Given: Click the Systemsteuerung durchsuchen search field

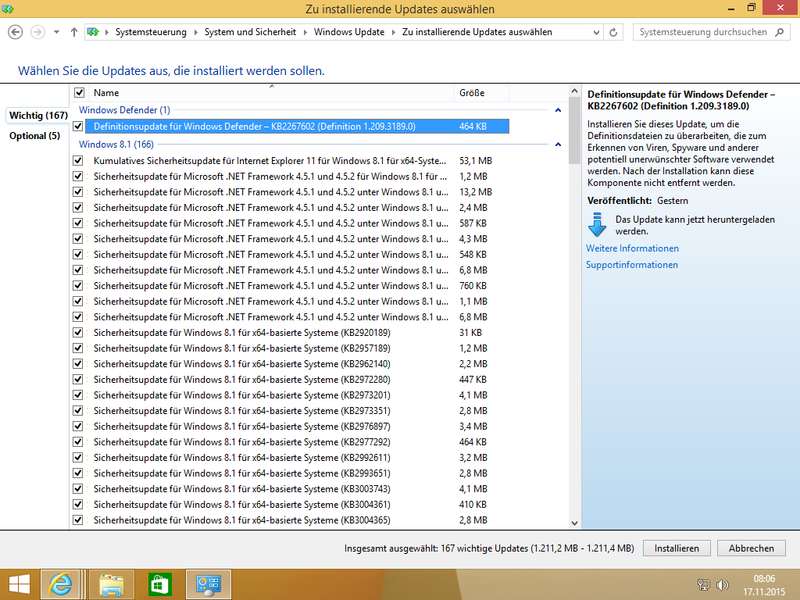Looking at the screenshot, I should tap(703, 32).
